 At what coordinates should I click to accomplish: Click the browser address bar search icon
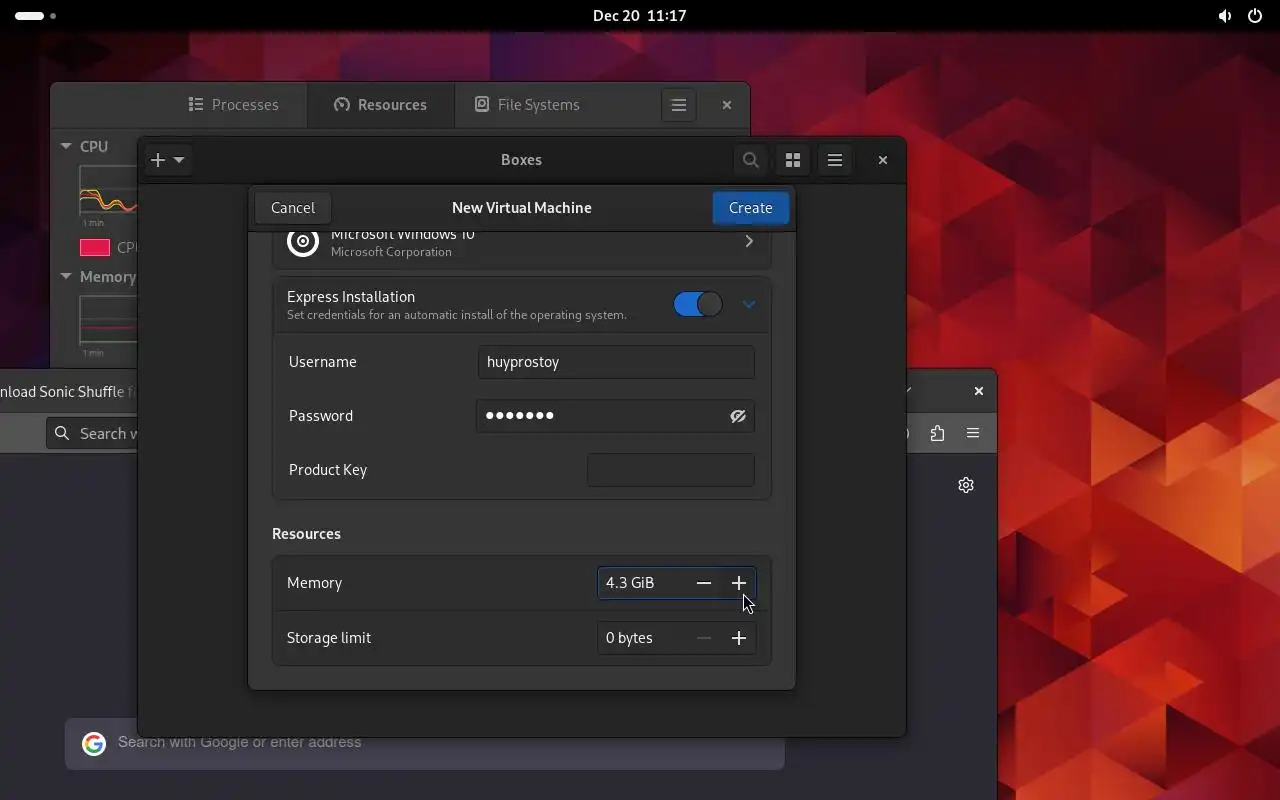point(62,433)
